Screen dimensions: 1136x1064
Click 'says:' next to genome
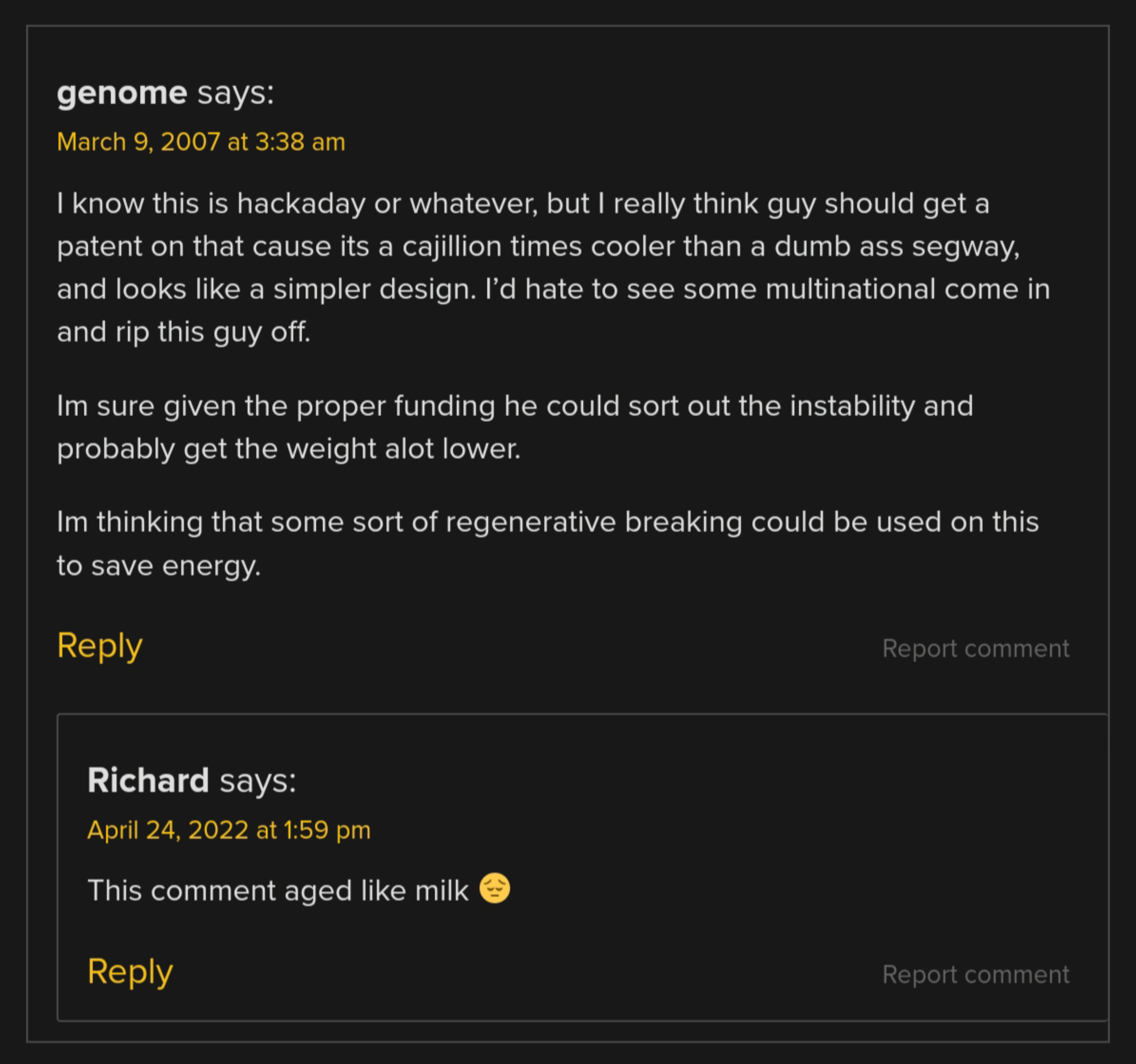point(236,93)
